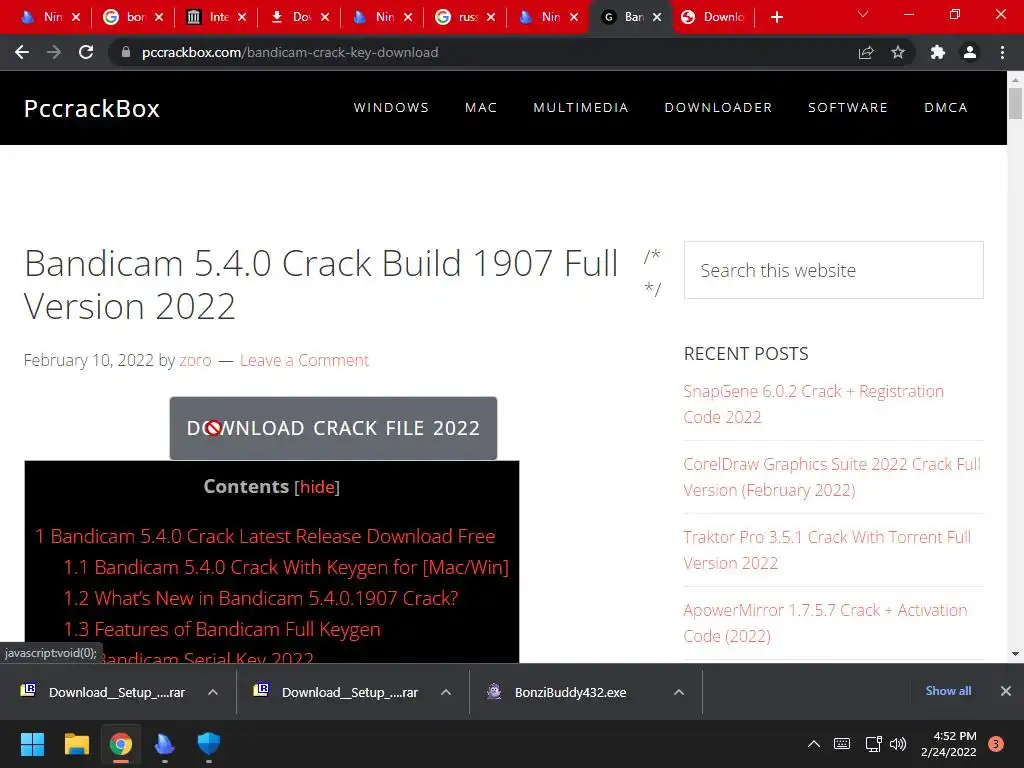Click 'Show all' downloads
This screenshot has height=768, width=1024.
948,691
